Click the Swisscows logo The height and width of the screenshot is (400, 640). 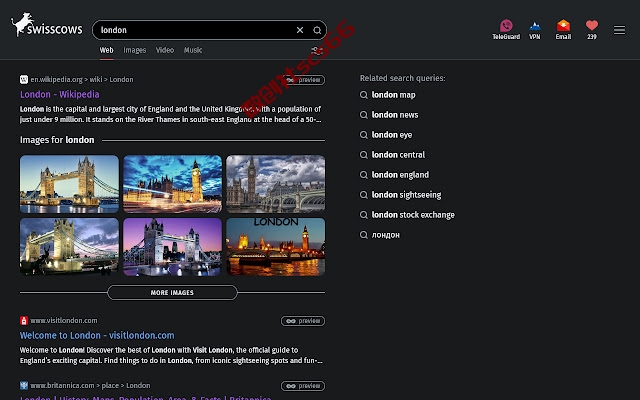[x=47, y=25]
